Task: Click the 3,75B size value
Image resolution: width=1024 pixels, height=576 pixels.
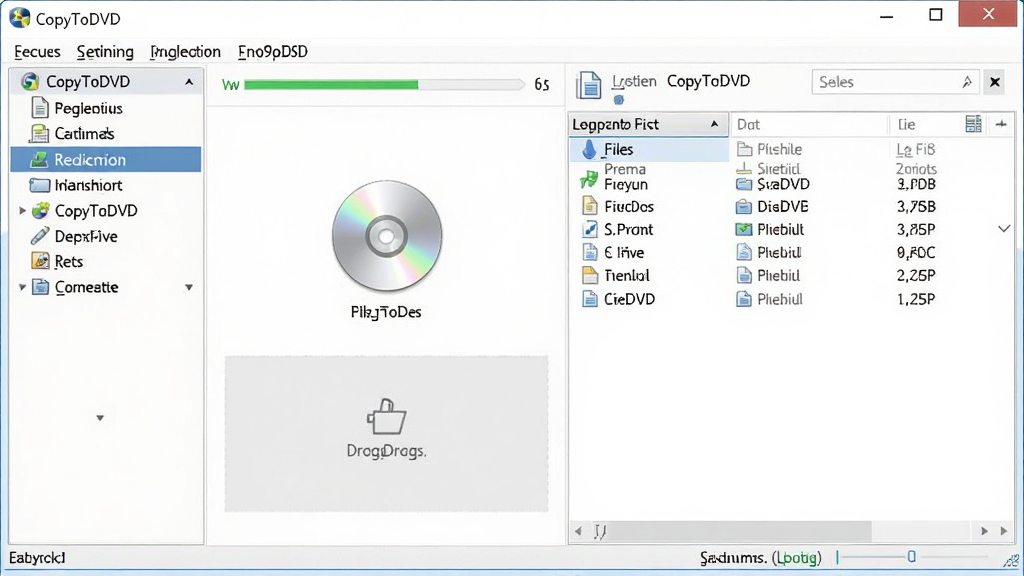Action: pyautogui.click(x=916, y=207)
